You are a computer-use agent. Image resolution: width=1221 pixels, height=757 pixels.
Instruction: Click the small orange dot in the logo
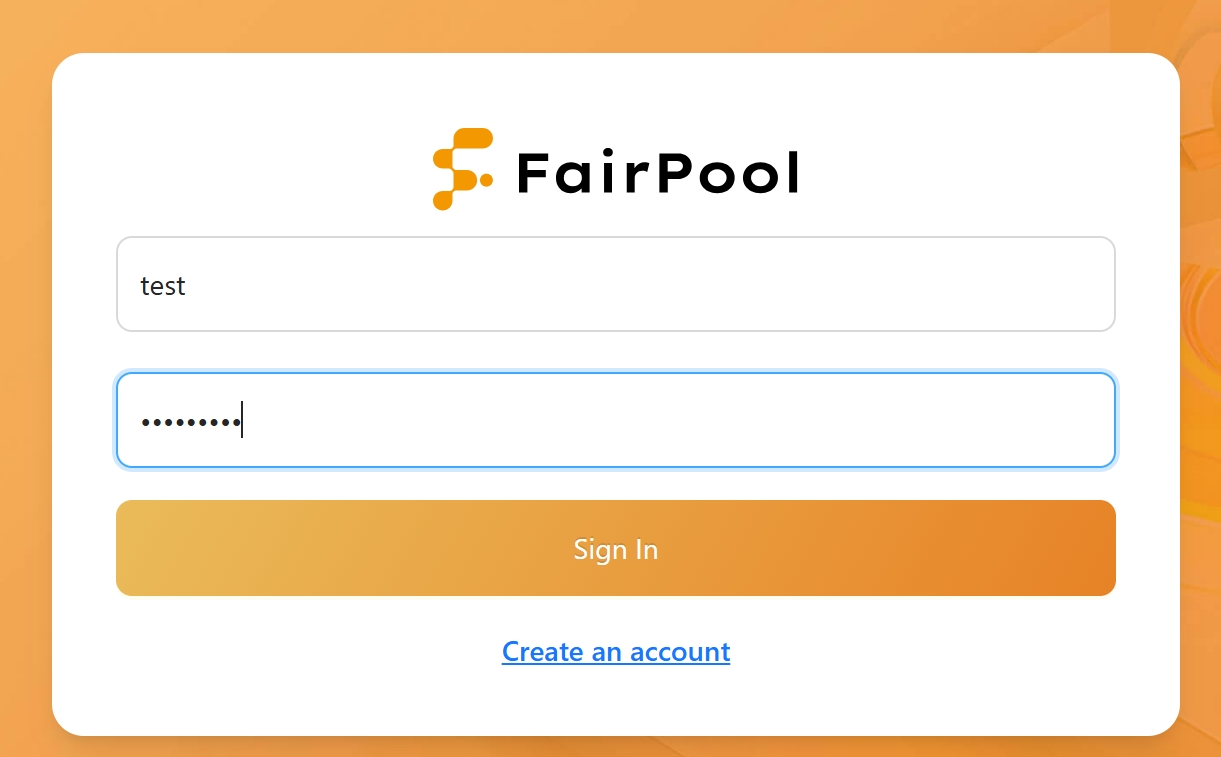click(486, 180)
